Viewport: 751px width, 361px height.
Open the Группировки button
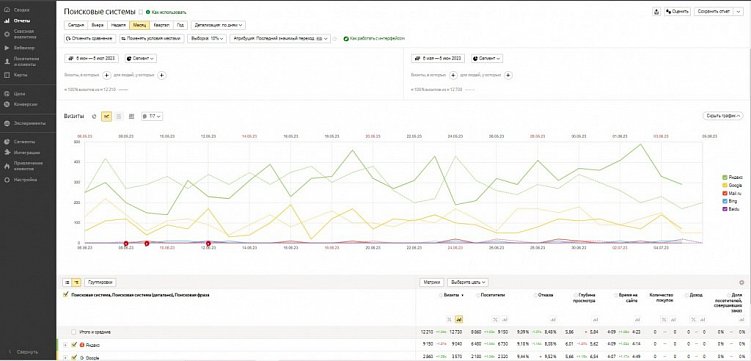(101, 283)
